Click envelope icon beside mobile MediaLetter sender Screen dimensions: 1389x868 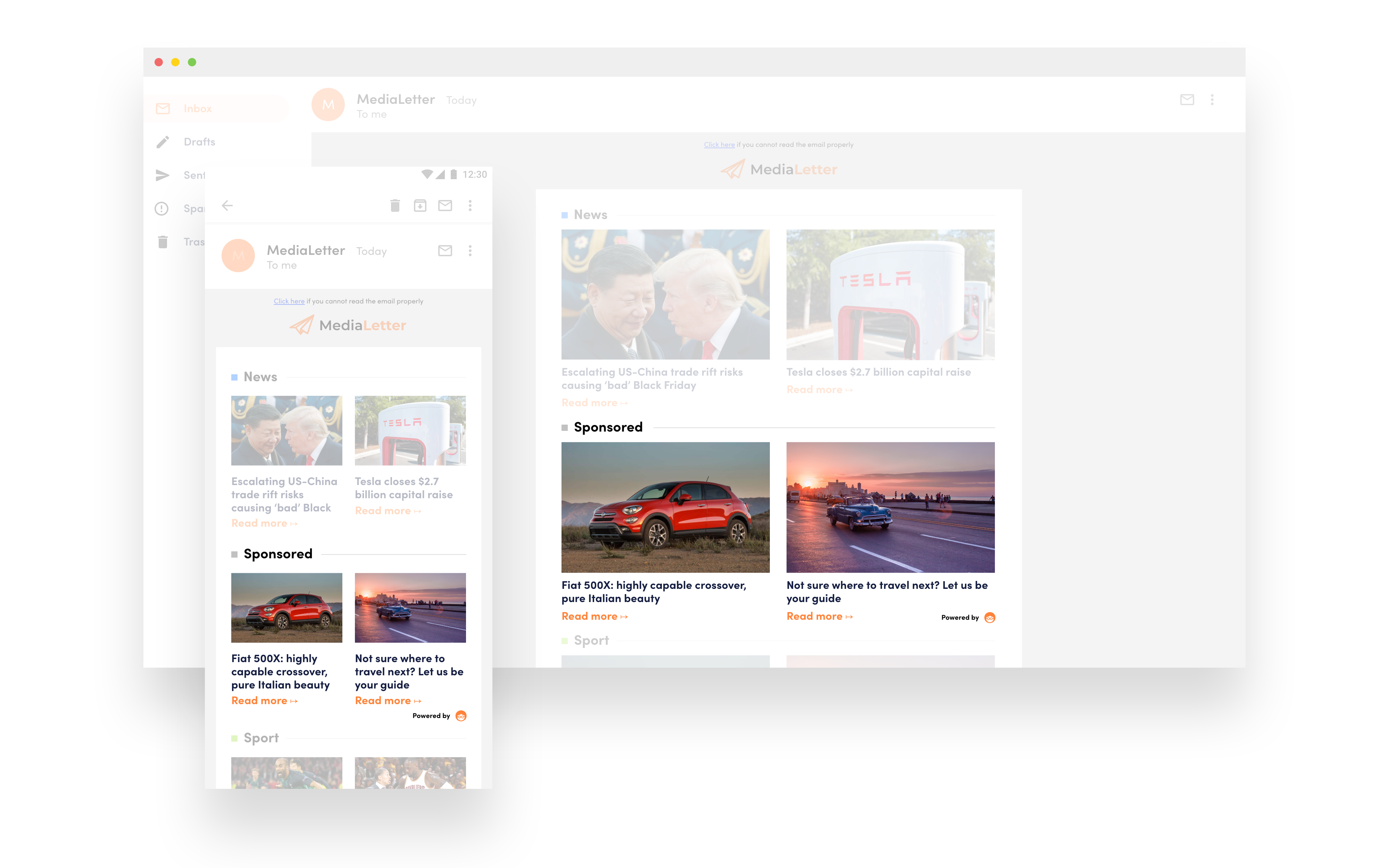coord(446,250)
